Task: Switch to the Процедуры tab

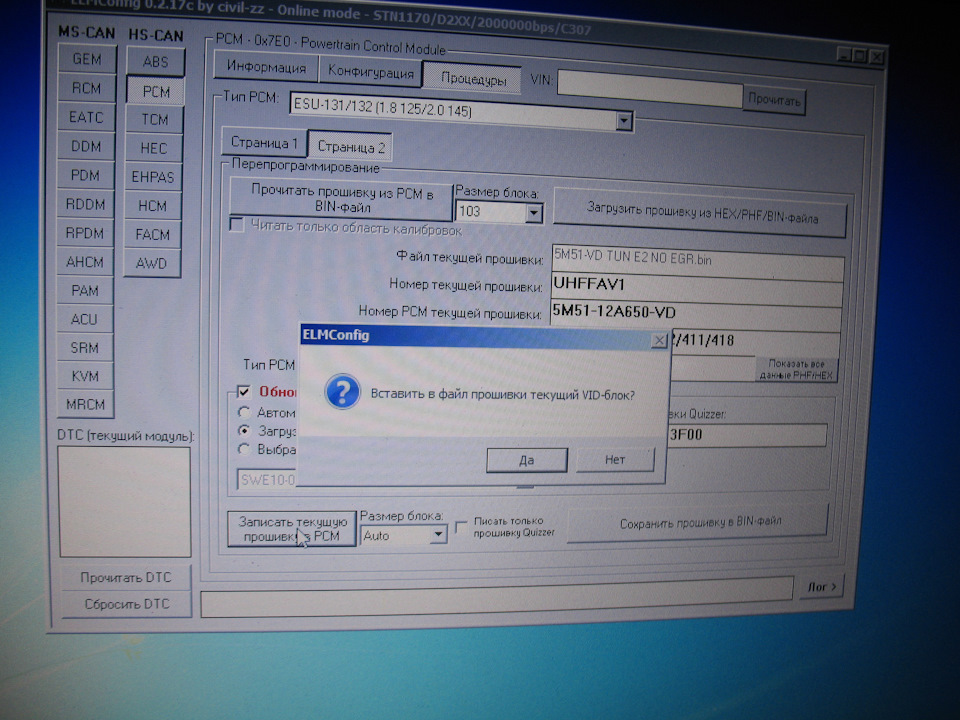Action: click(473, 78)
